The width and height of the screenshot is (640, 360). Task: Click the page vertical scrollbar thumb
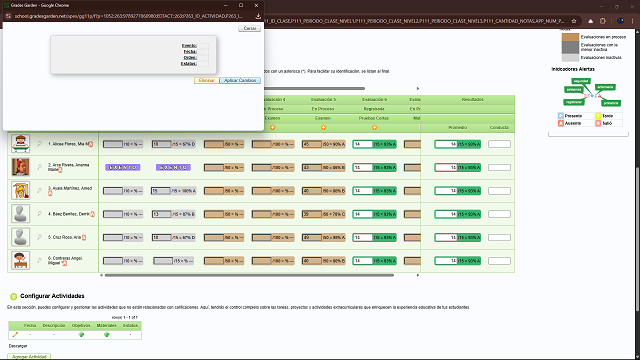(x=638, y=239)
